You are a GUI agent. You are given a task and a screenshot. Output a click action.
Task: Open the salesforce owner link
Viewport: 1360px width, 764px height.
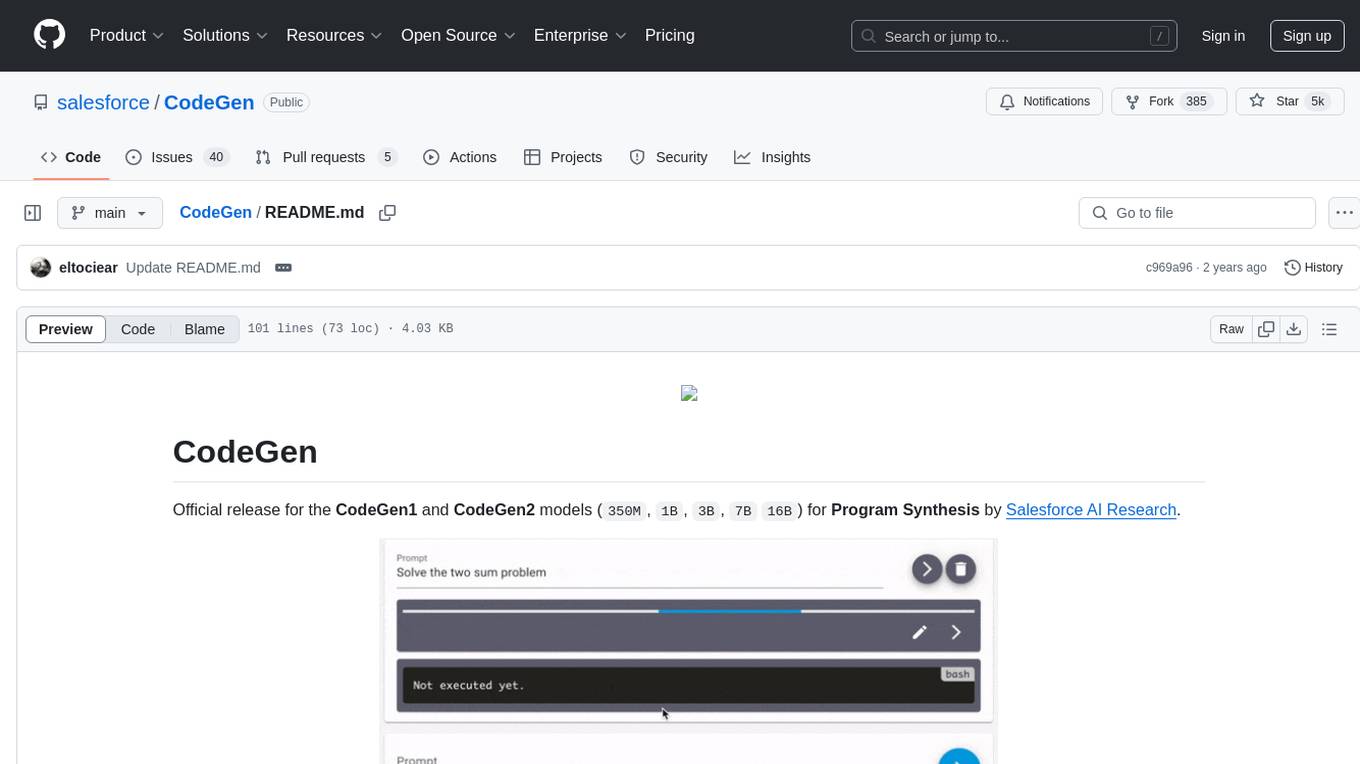point(103,102)
